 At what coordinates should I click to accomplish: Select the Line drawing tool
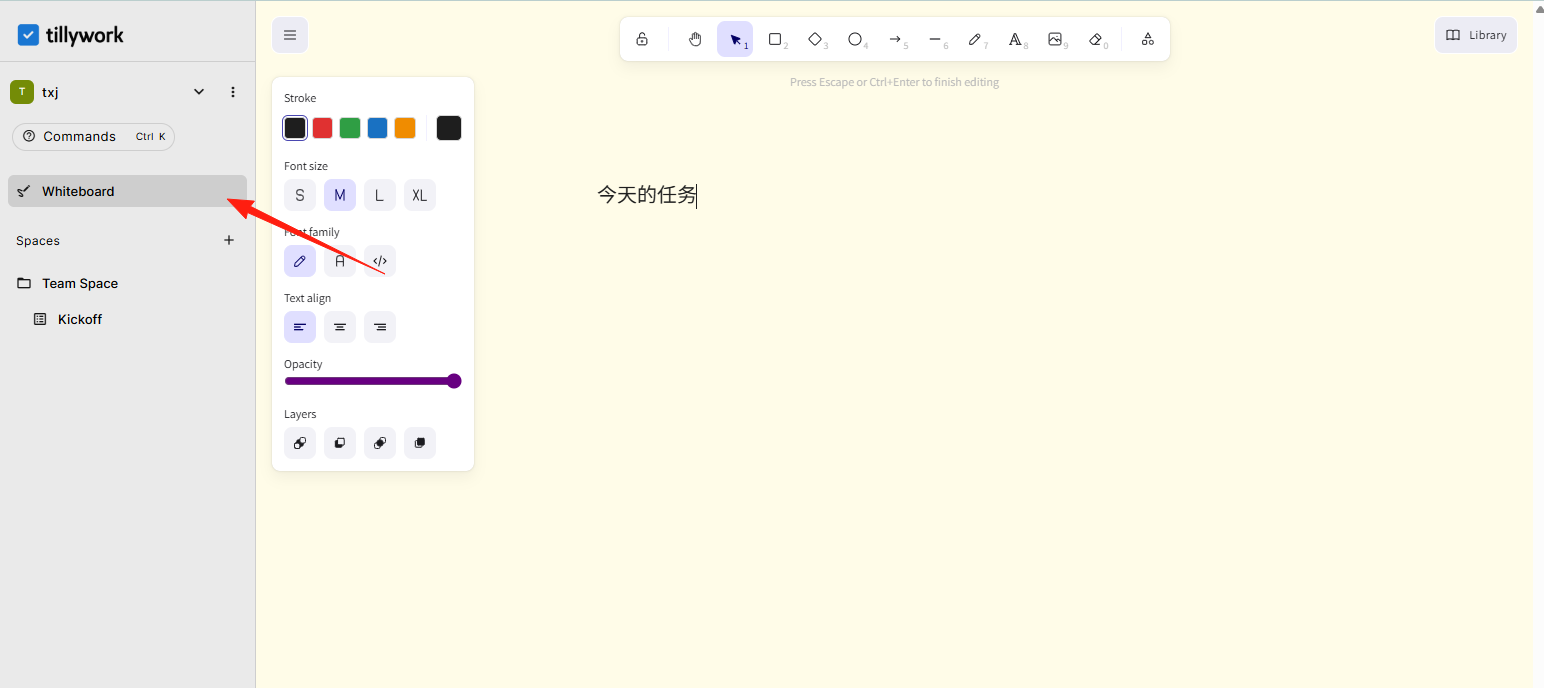click(x=935, y=39)
